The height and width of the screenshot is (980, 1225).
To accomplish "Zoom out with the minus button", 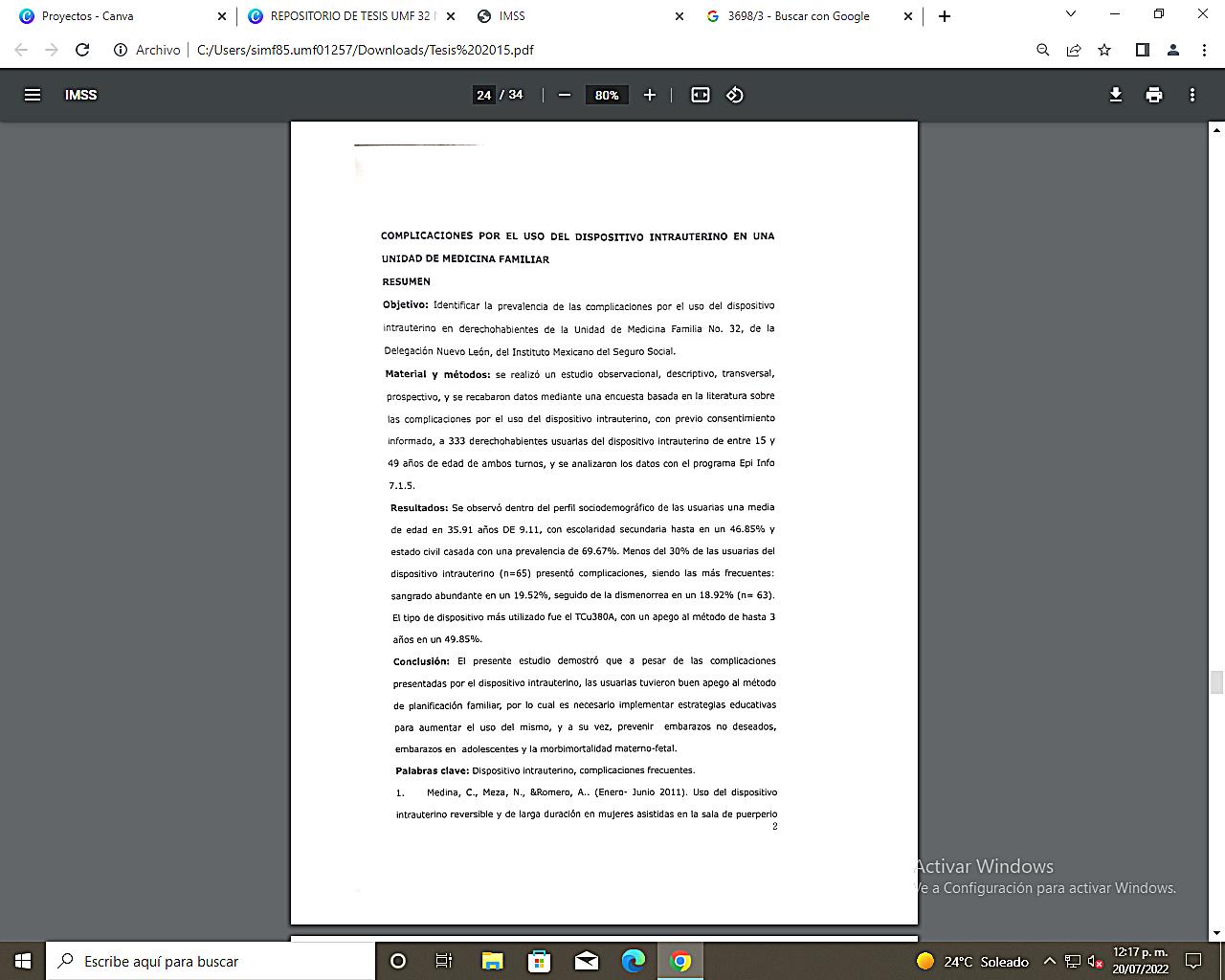I will click(x=565, y=95).
